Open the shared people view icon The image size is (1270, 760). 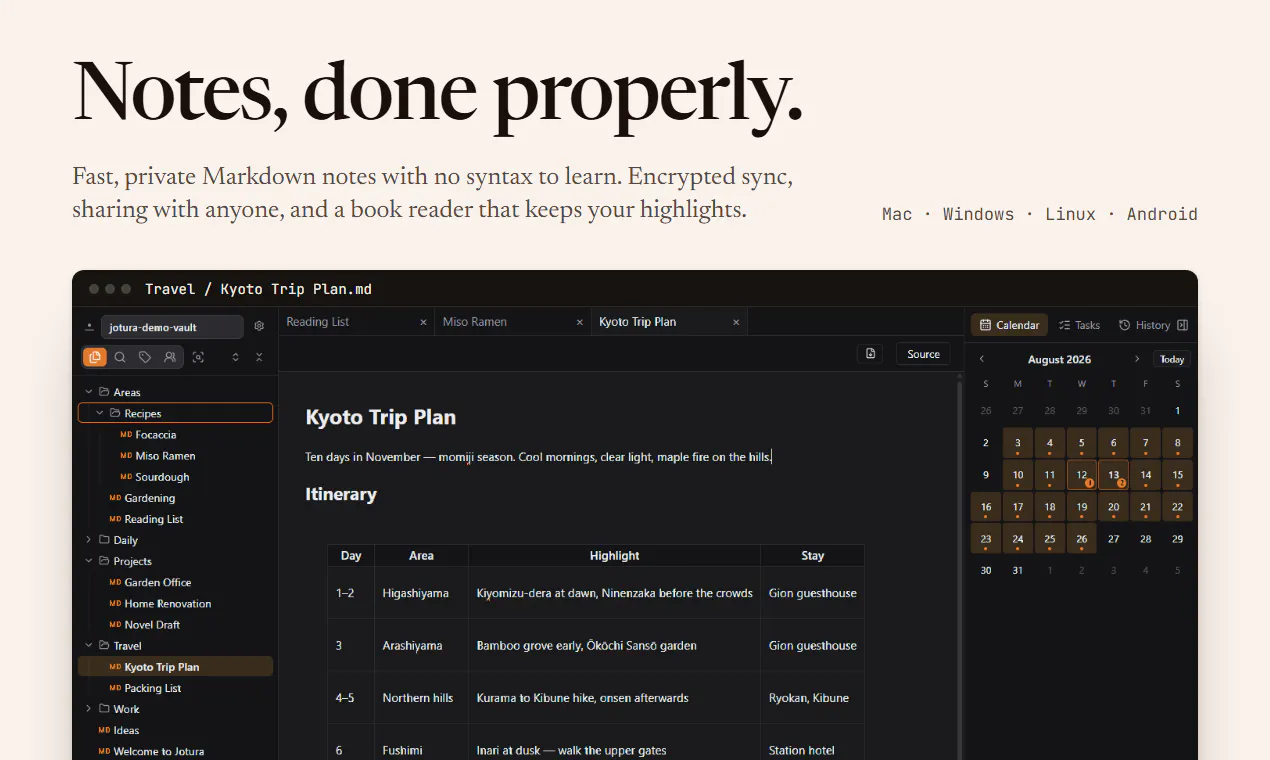pyautogui.click(x=170, y=357)
